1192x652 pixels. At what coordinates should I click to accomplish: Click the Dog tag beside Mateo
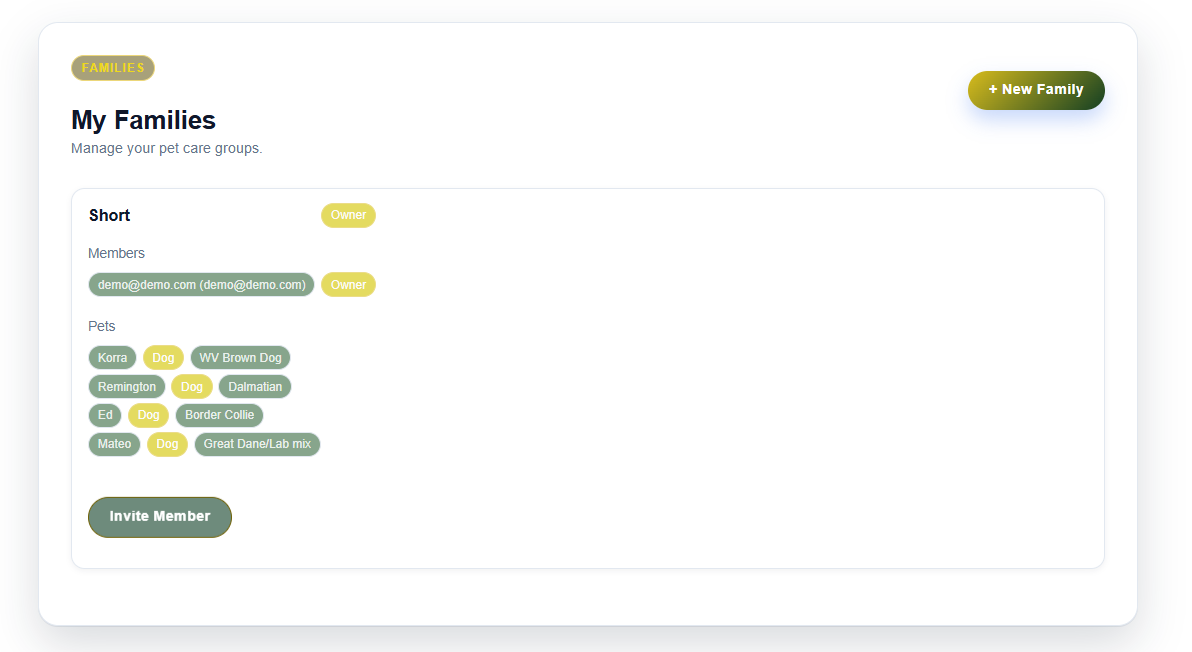tap(167, 444)
